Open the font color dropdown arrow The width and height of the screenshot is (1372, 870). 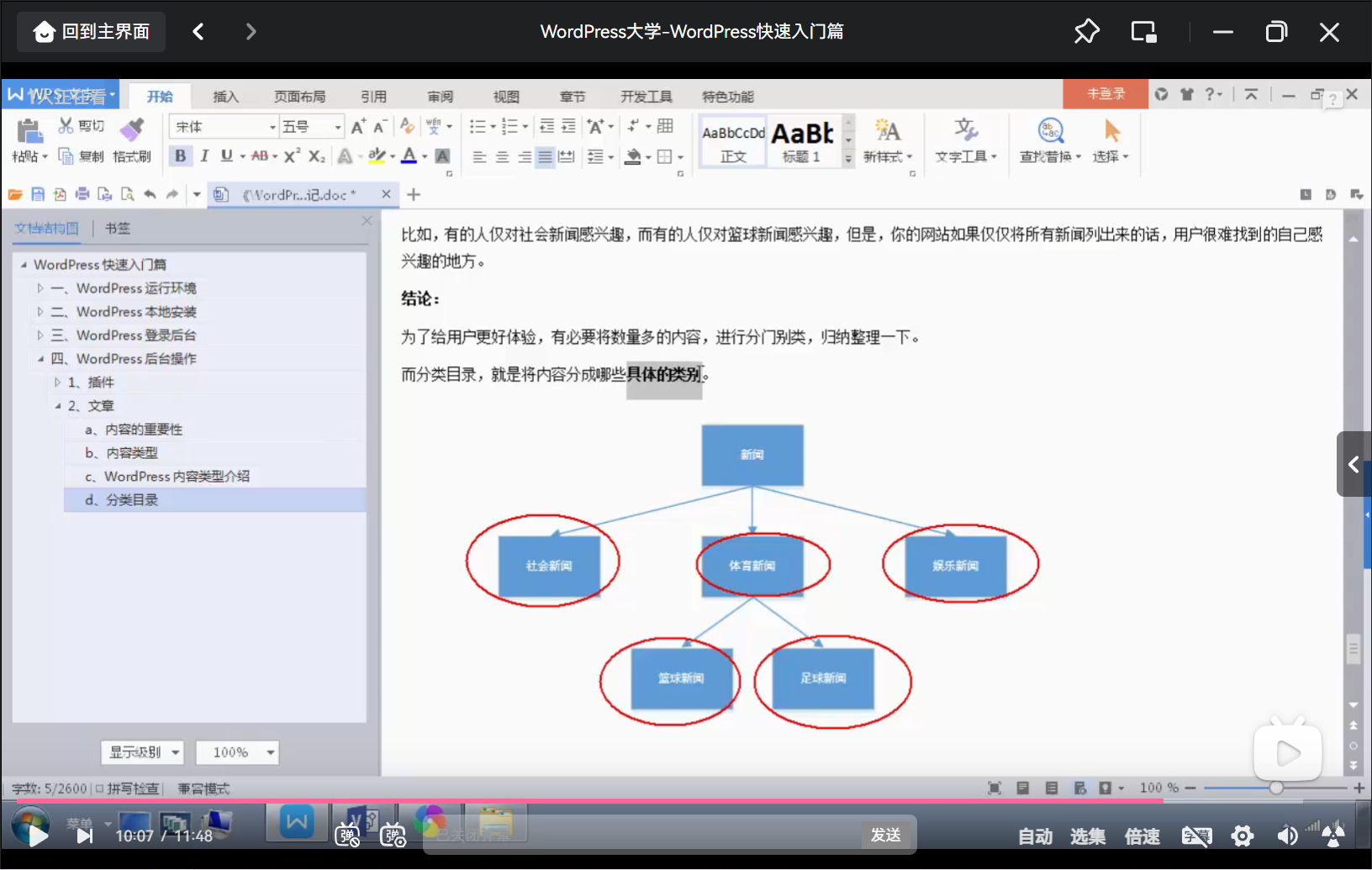pyautogui.click(x=425, y=156)
